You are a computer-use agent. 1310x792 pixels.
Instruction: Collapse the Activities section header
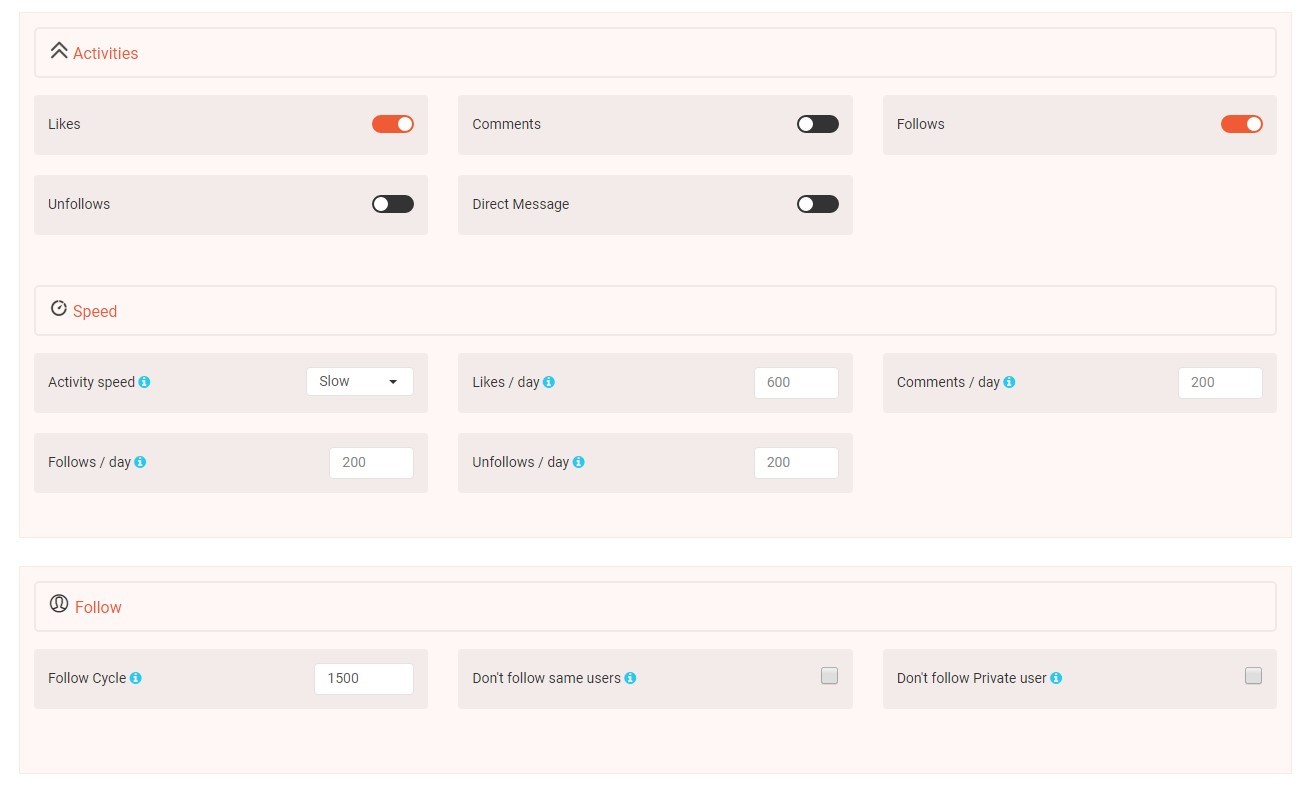[x=655, y=53]
